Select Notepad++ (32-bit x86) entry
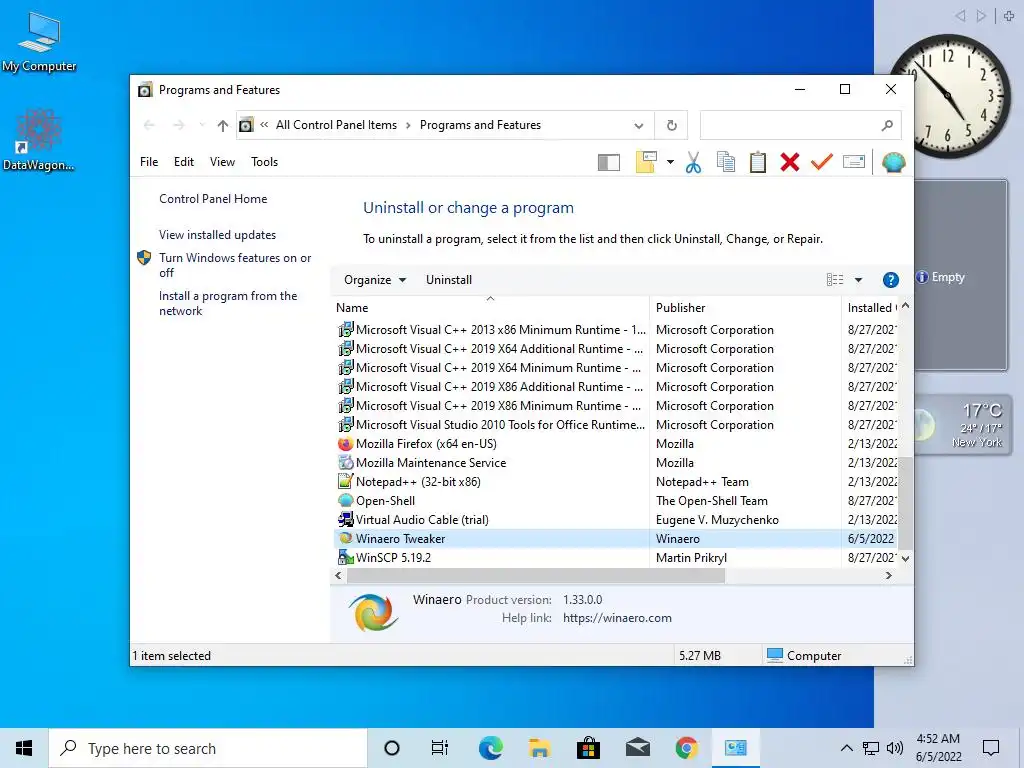1024x768 pixels. (x=615, y=482)
